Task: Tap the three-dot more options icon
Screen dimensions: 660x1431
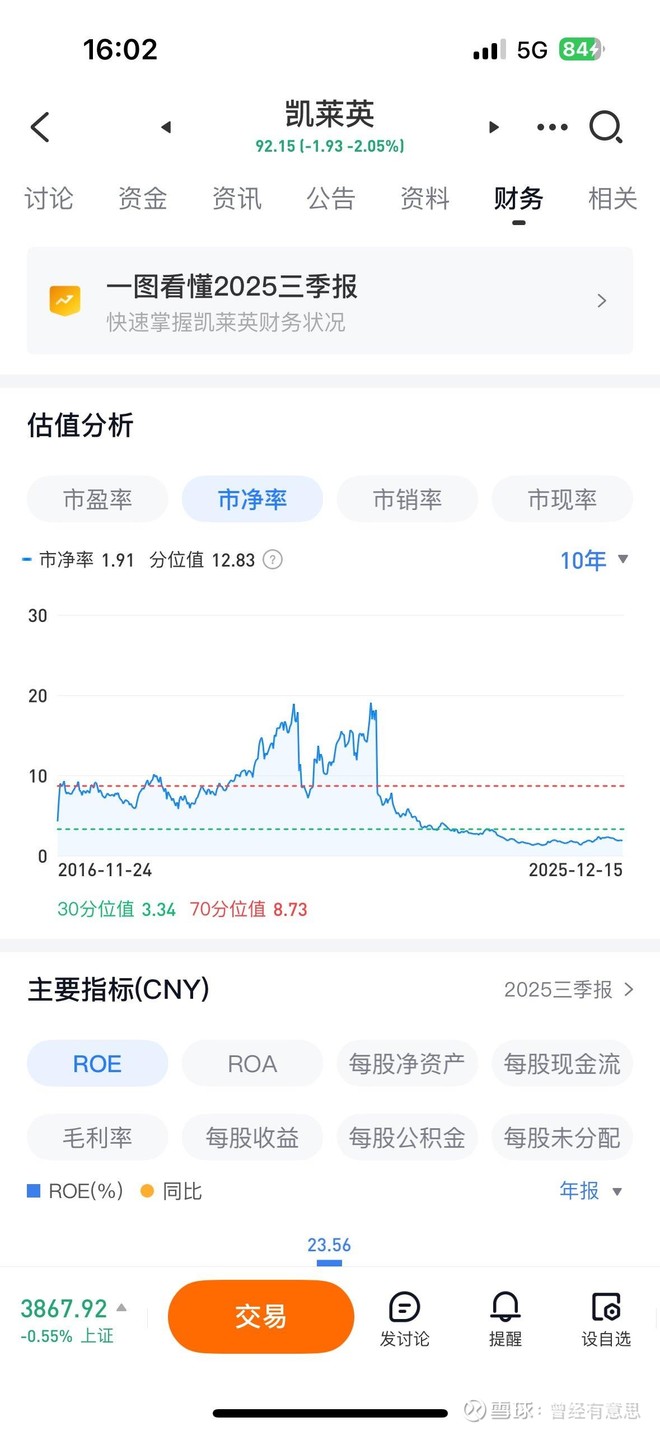Action: pos(551,127)
